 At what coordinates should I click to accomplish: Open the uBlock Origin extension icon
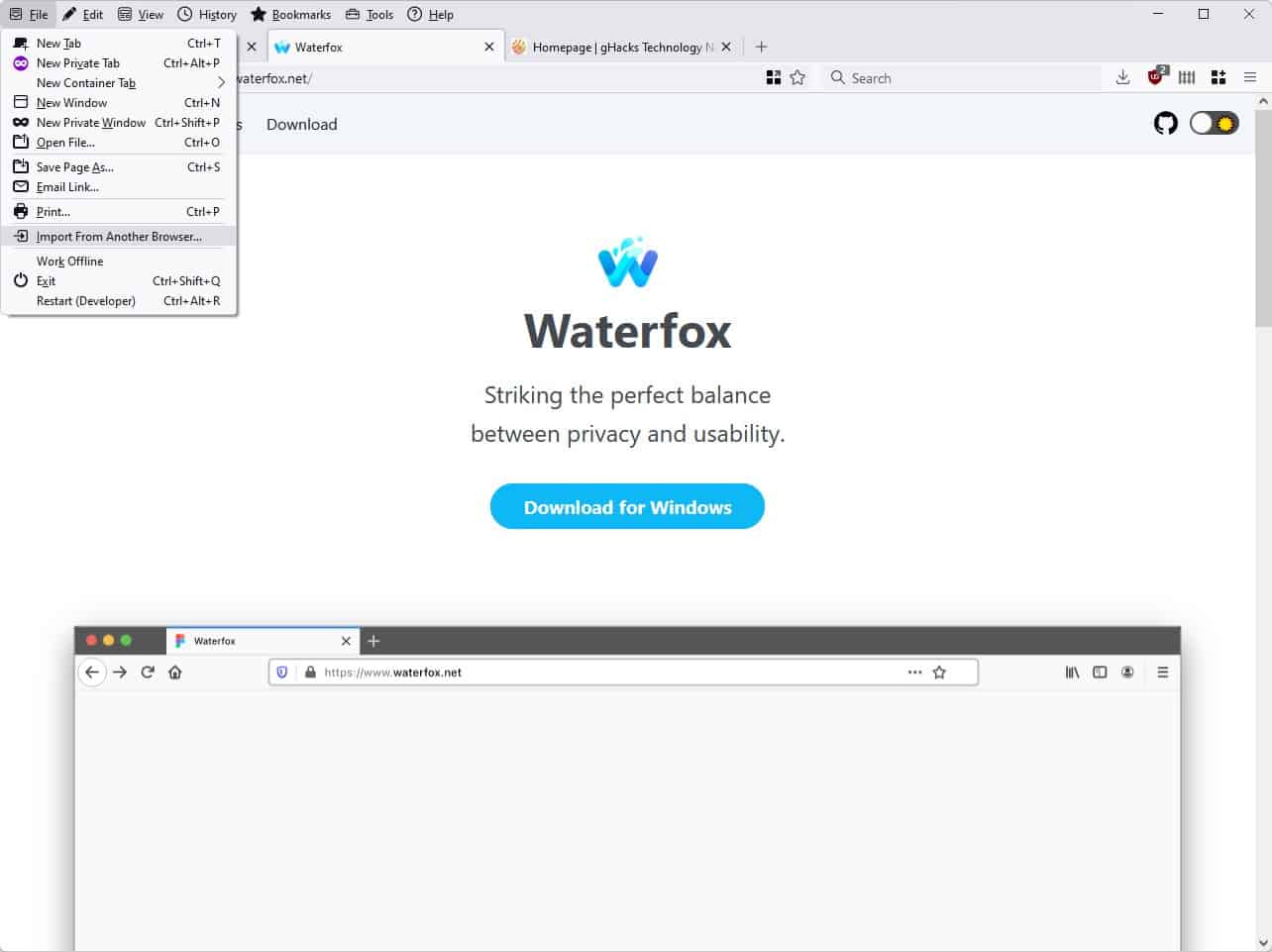[x=1155, y=77]
